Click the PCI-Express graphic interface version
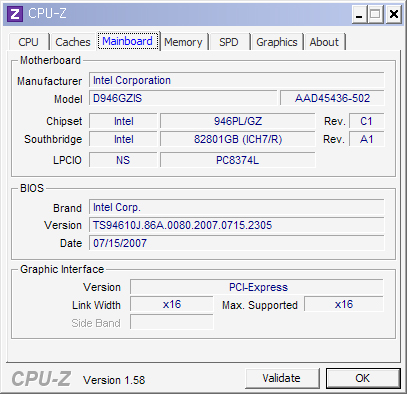407x394 pixels. pos(257,287)
